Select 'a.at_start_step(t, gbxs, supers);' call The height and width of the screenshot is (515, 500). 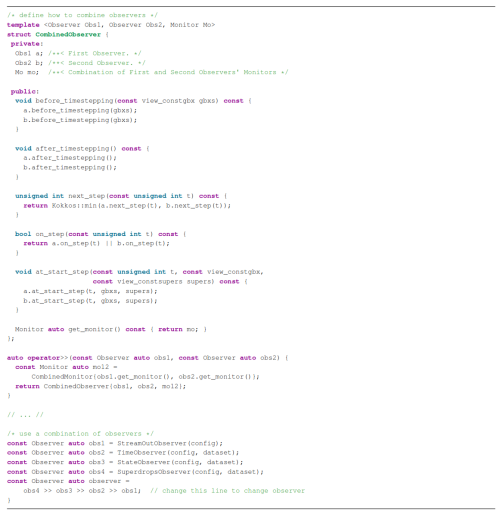[90, 291]
